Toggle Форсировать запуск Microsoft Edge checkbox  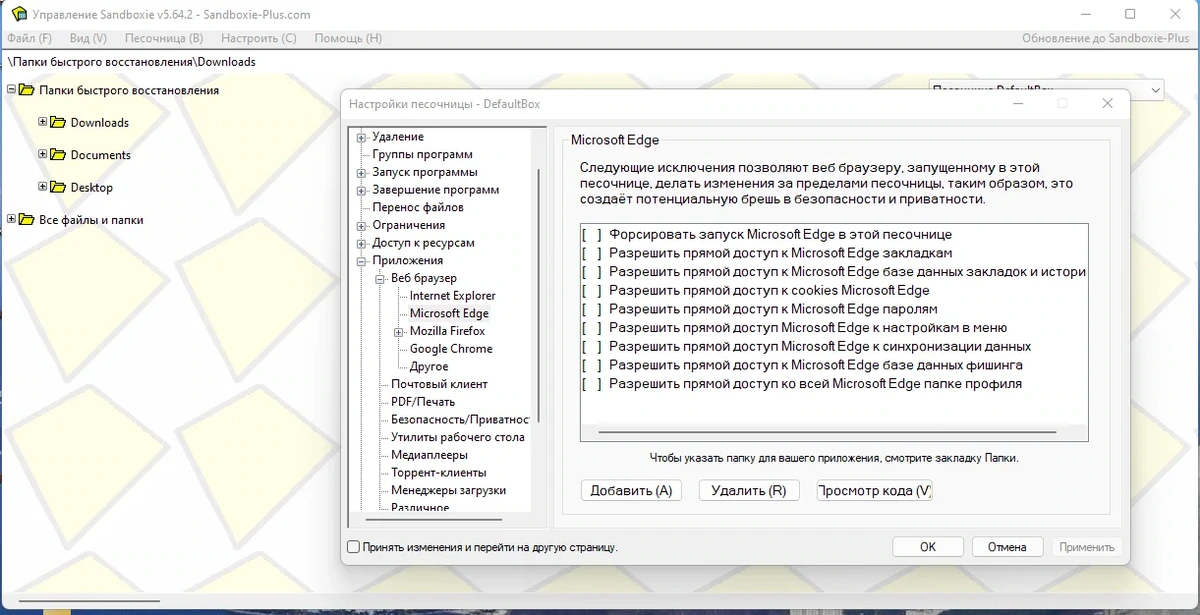click(x=592, y=235)
